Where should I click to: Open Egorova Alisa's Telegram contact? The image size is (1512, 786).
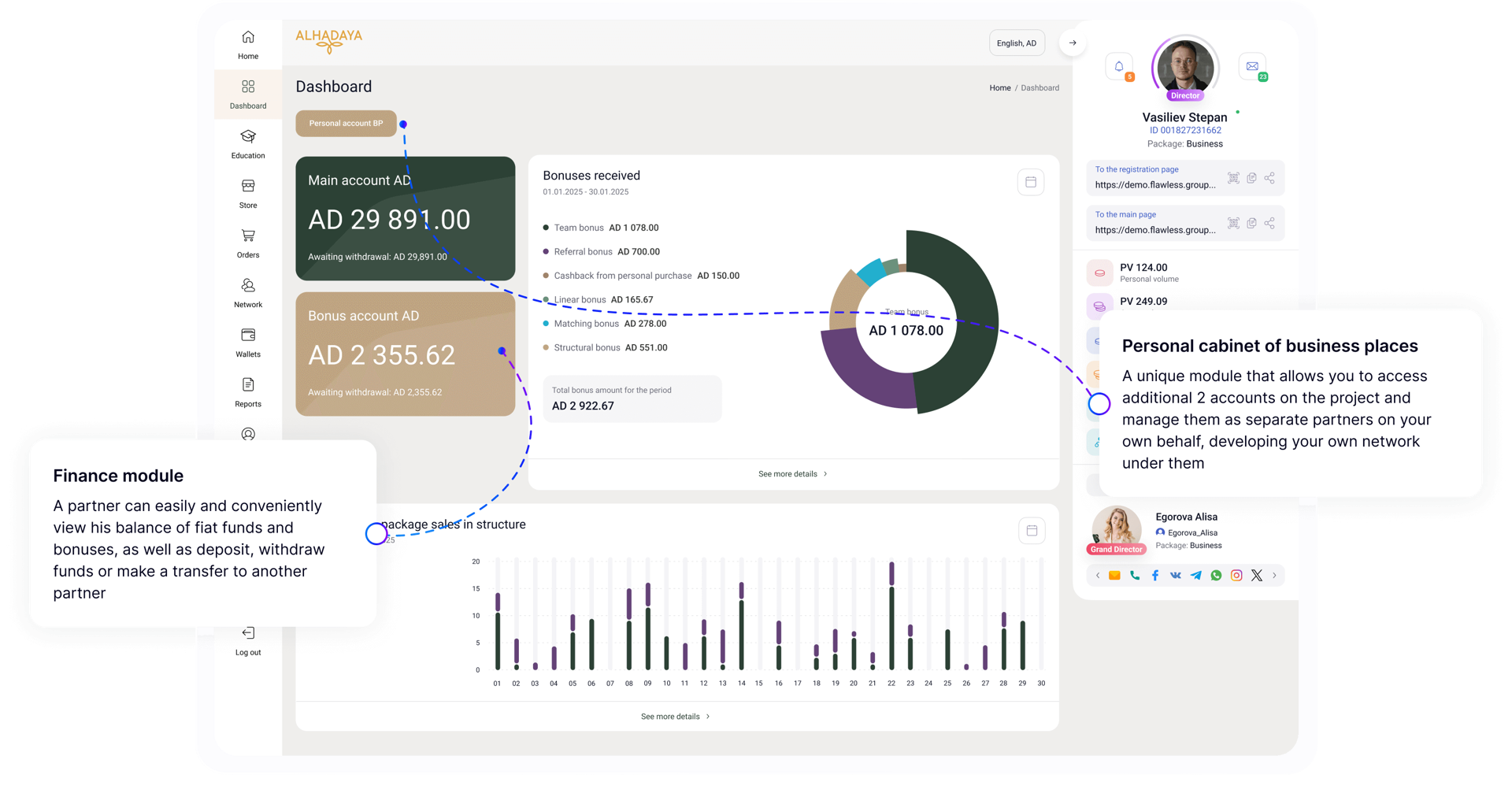(x=1195, y=575)
